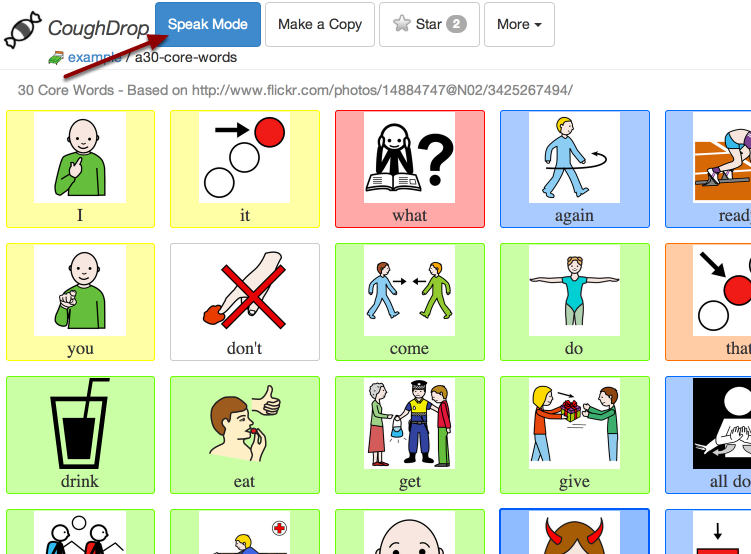The height and width of the screenshot is (554, 751).
Task: Click the user avatar icon beside example
Action: 56,58
